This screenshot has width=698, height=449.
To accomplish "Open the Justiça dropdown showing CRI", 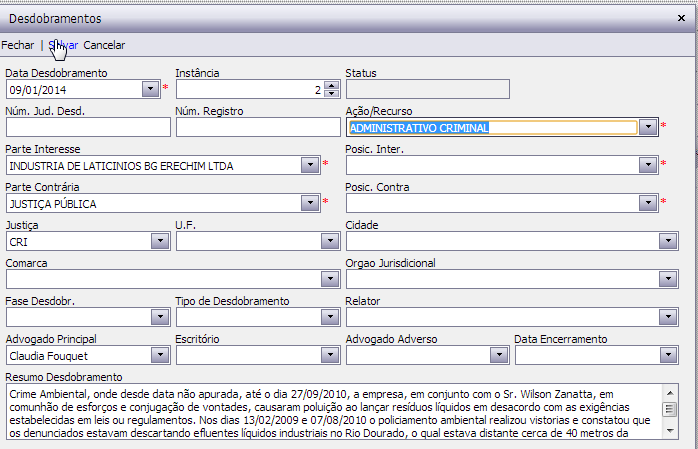I will click(160, 241).
